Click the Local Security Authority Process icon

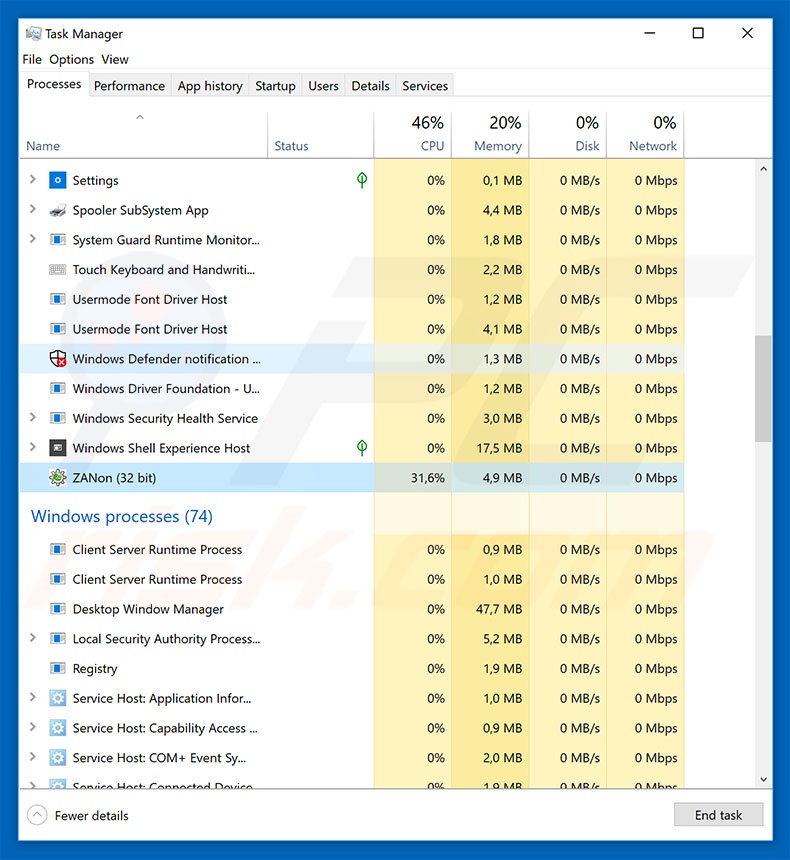tap(58, 638)
